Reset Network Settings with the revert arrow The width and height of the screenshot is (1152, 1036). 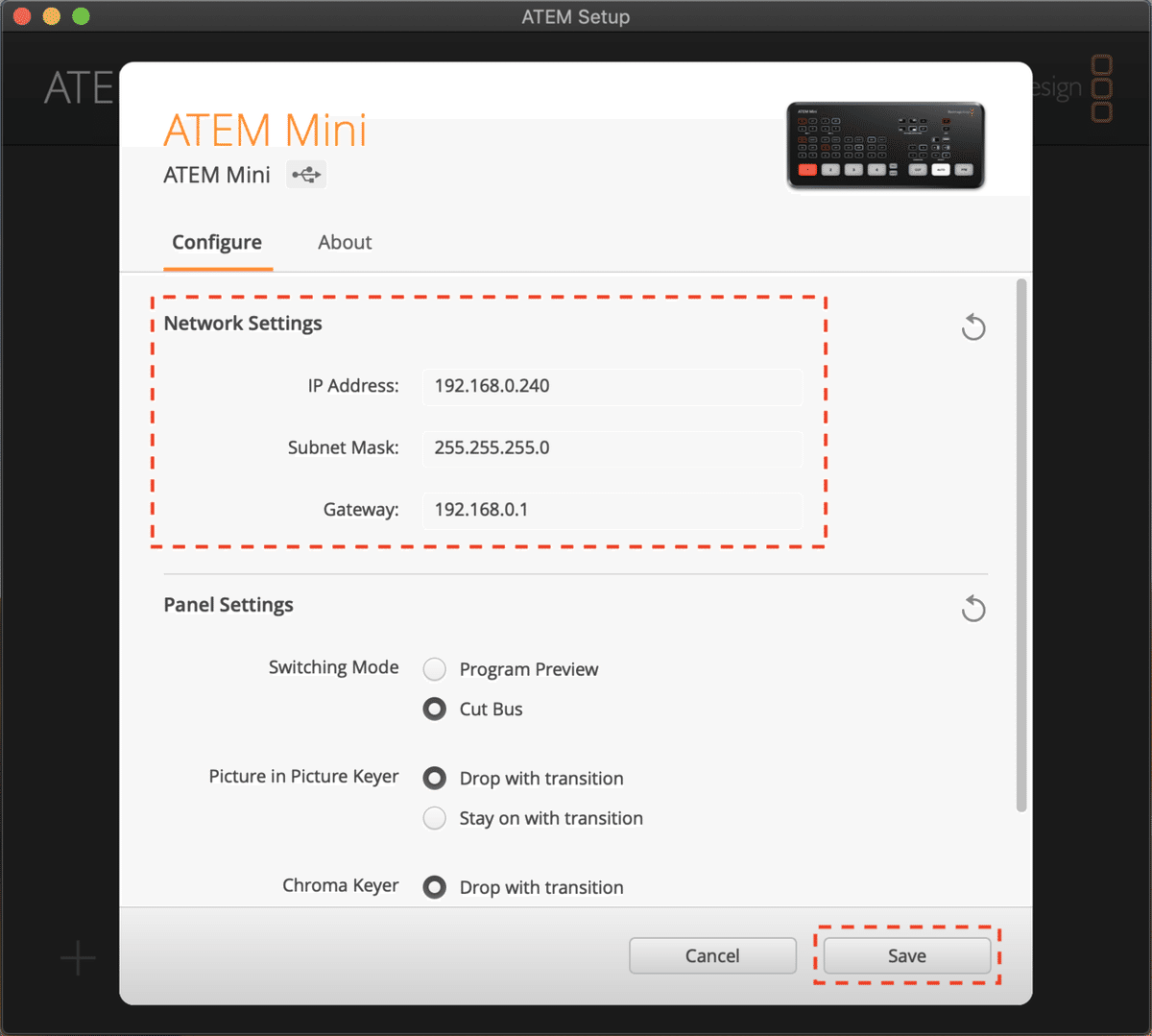click(x=973, y=327)
